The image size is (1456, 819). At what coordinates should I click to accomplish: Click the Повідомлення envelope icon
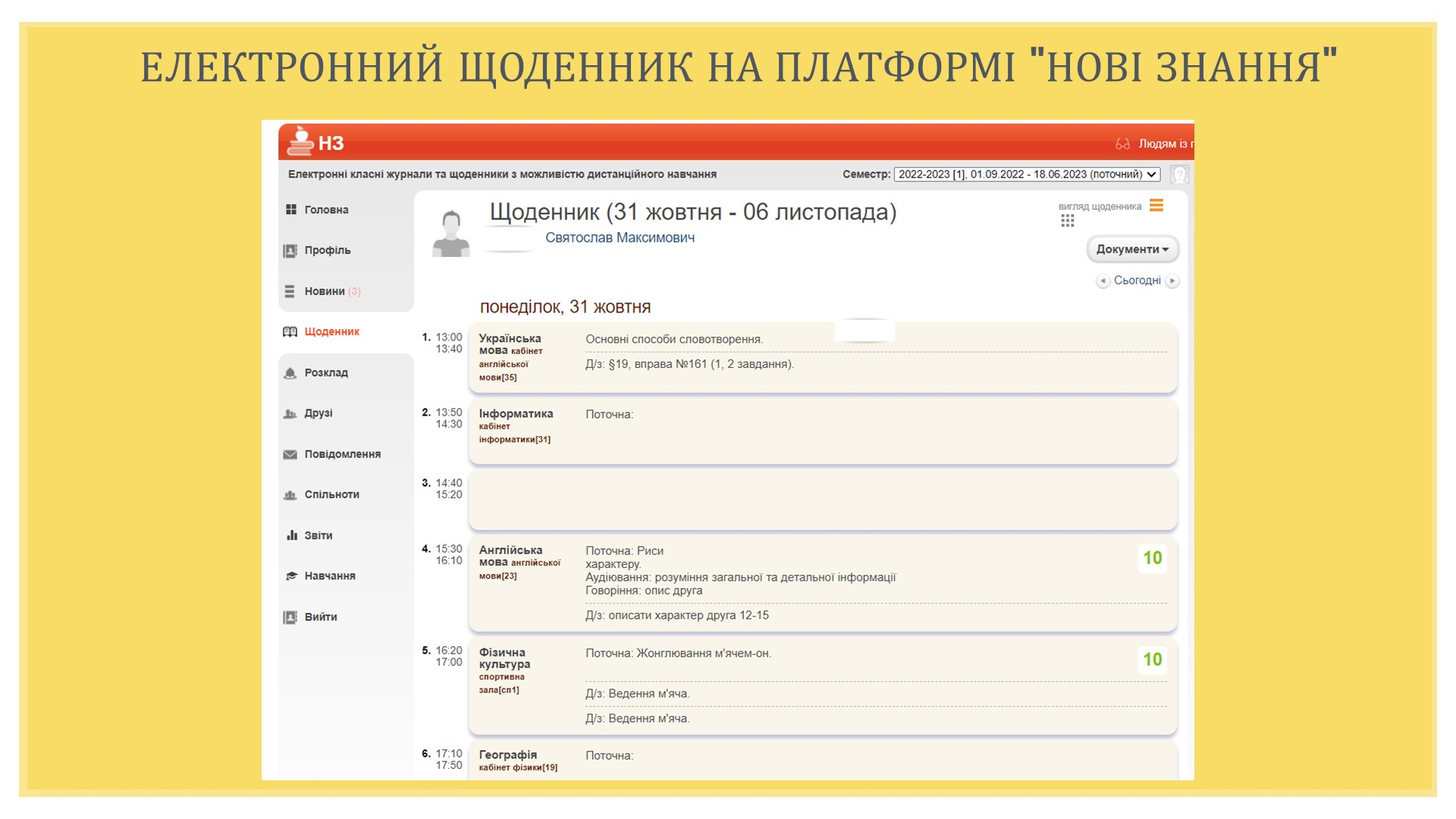(x=290, y=454)
